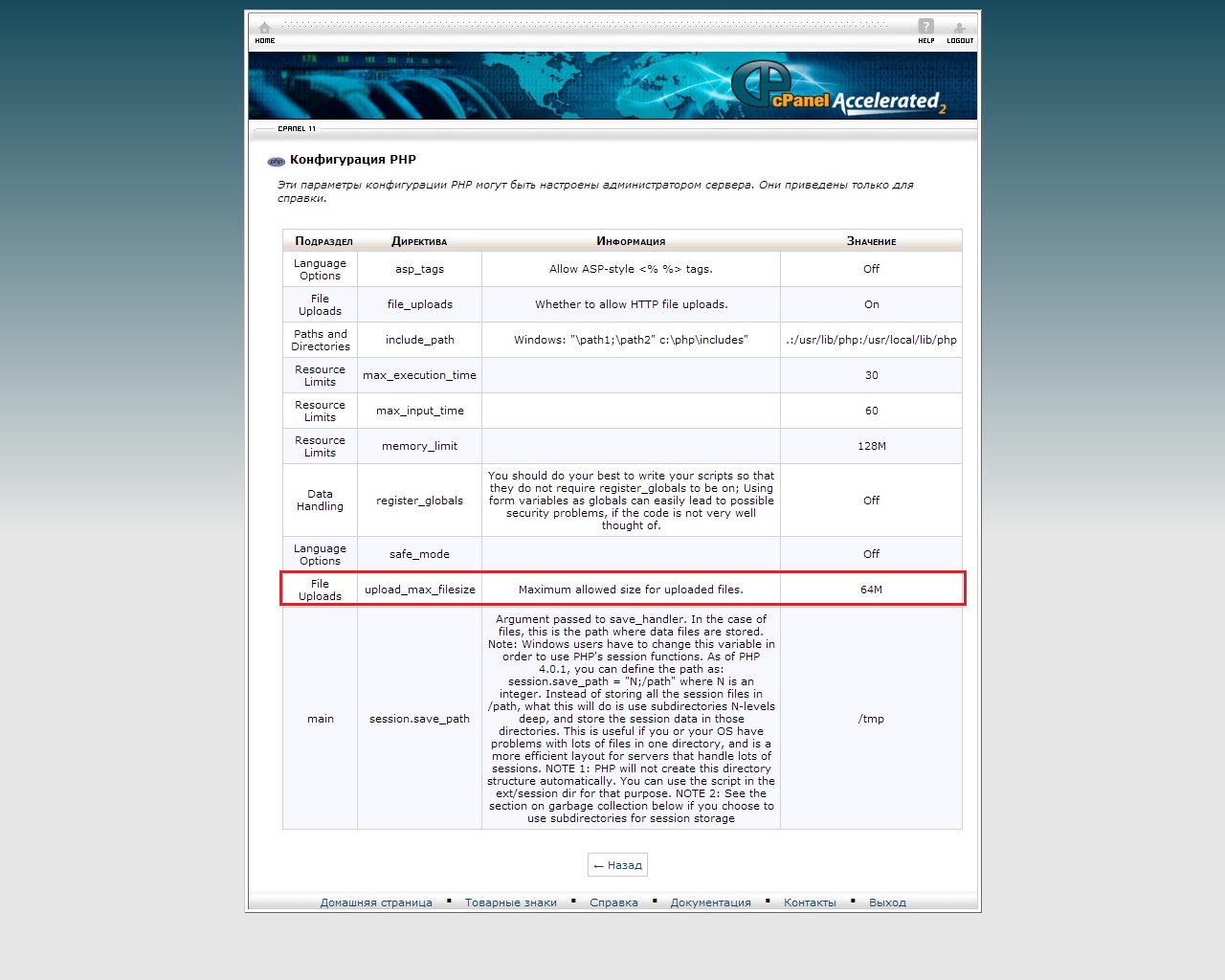Click the session.save_path directive cell
Screen dimensions: 1225x980
[x=419, y=719]
